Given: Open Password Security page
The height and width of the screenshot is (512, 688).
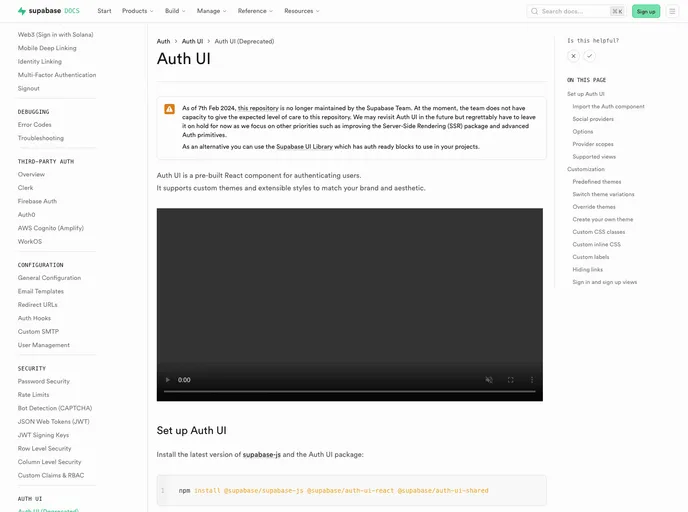Looking at the screenshot, I should [x=43, y=381].
